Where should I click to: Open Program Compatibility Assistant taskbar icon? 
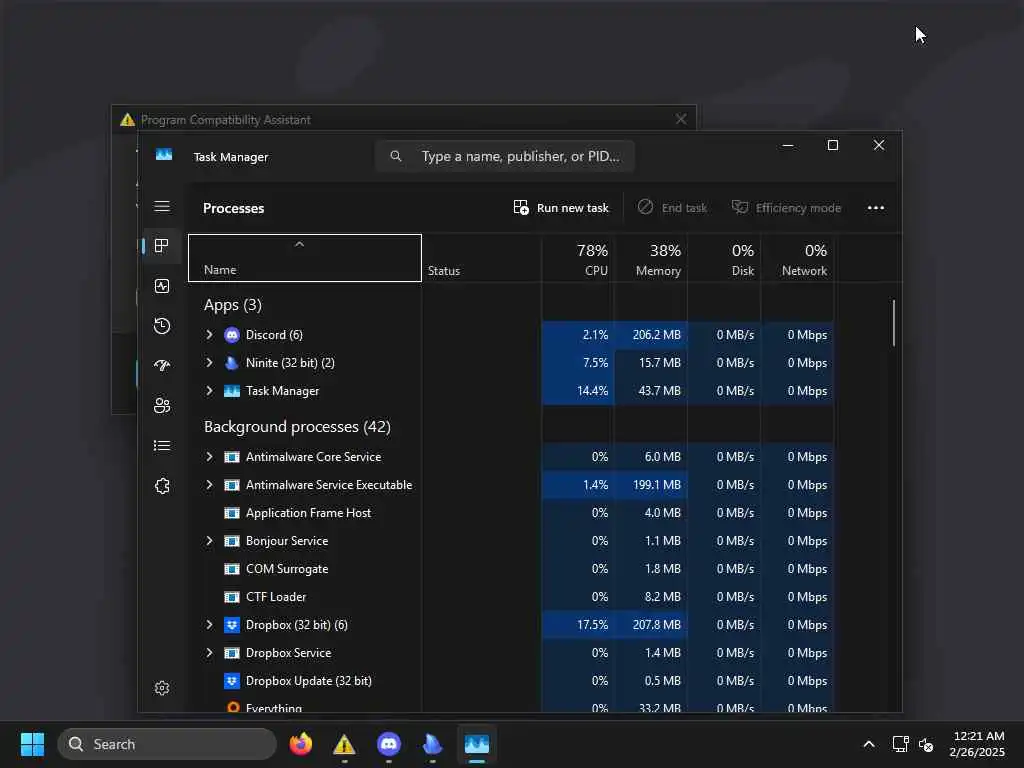pos(344,744)
